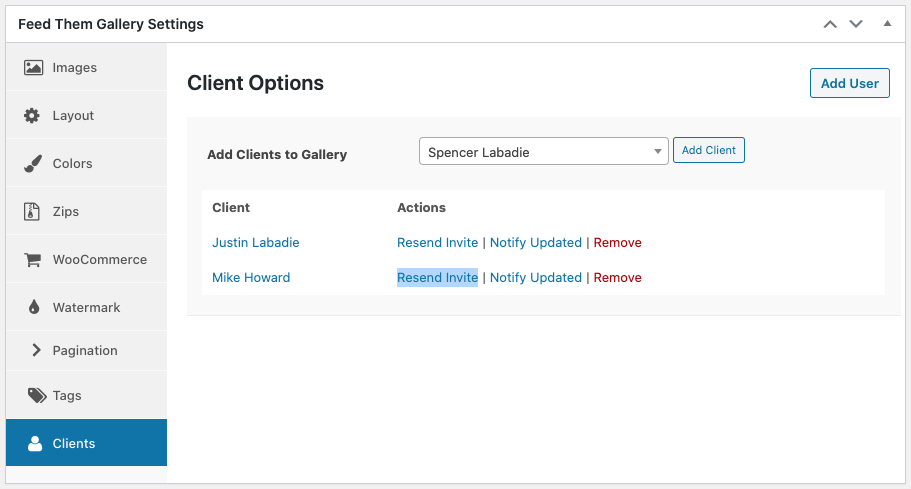Click the Zips archive file icon
This screenshot has height=489, width=911.
coord(32,211)
